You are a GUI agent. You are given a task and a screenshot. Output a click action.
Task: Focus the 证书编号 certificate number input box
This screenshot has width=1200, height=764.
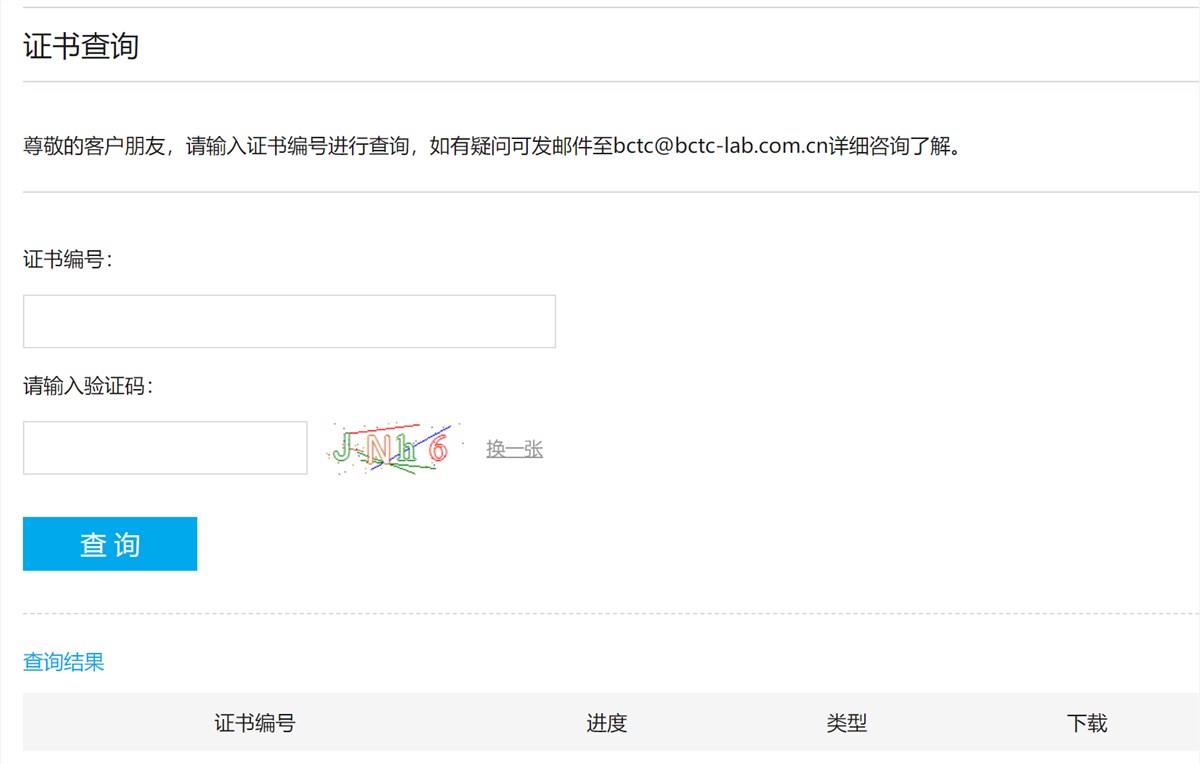tap(289, 321)
